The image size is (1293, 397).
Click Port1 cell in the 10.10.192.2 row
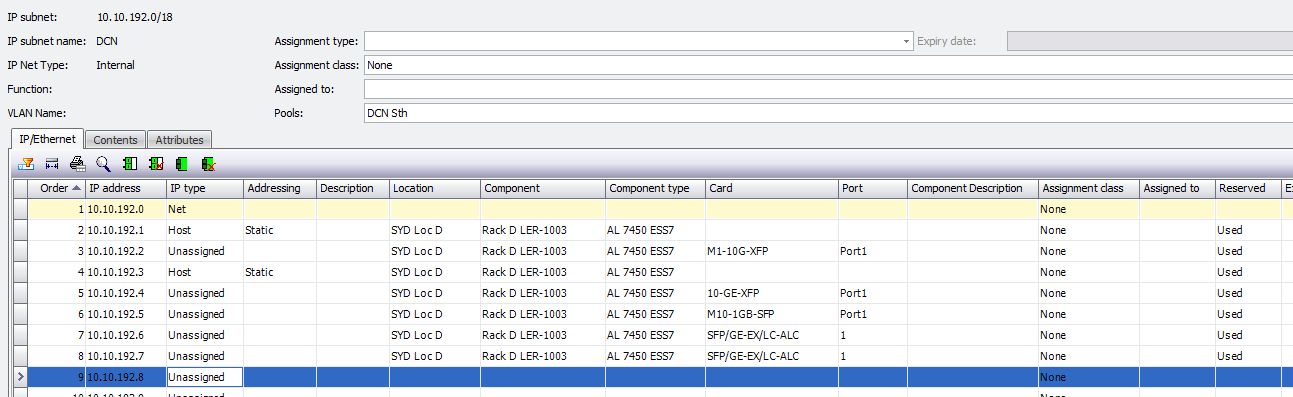coord(873,251)
